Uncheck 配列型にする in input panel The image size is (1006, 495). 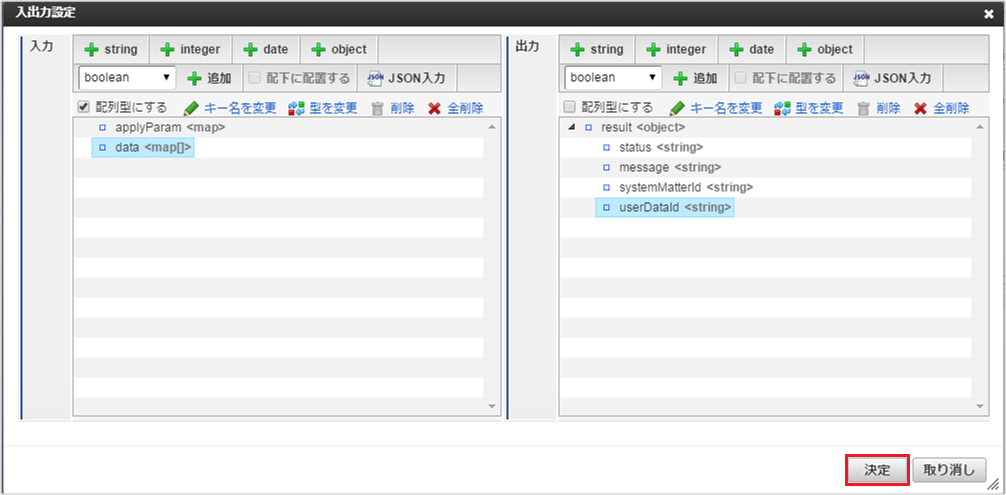tap(83, 106)
